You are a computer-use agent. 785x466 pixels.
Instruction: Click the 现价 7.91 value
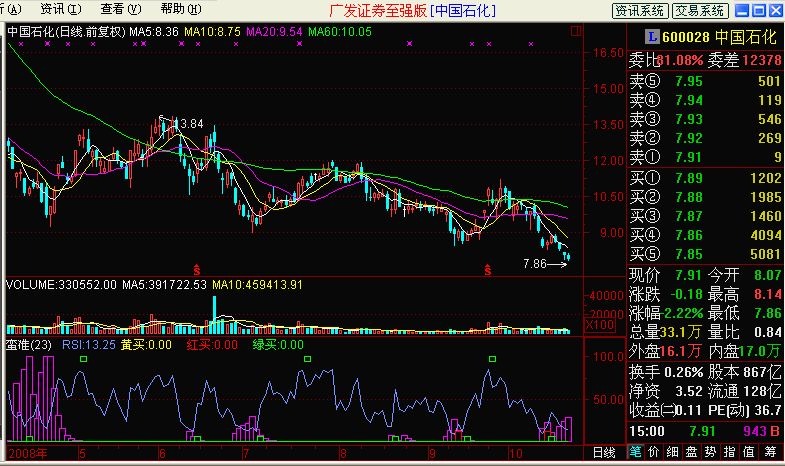tap(688, 275)
